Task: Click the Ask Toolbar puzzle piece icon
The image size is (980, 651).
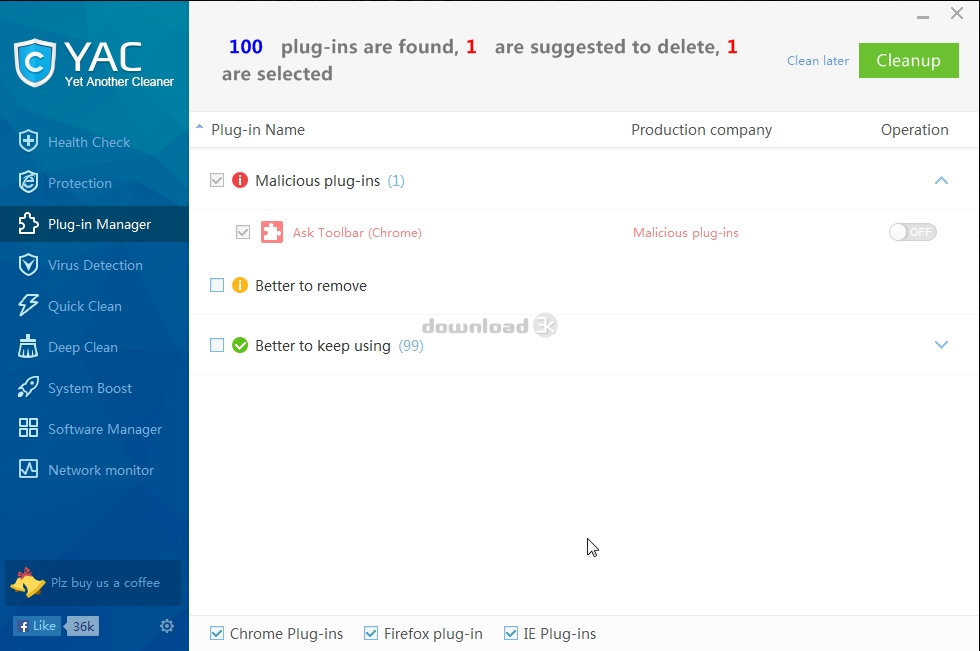Action: [x=272, y=232]
